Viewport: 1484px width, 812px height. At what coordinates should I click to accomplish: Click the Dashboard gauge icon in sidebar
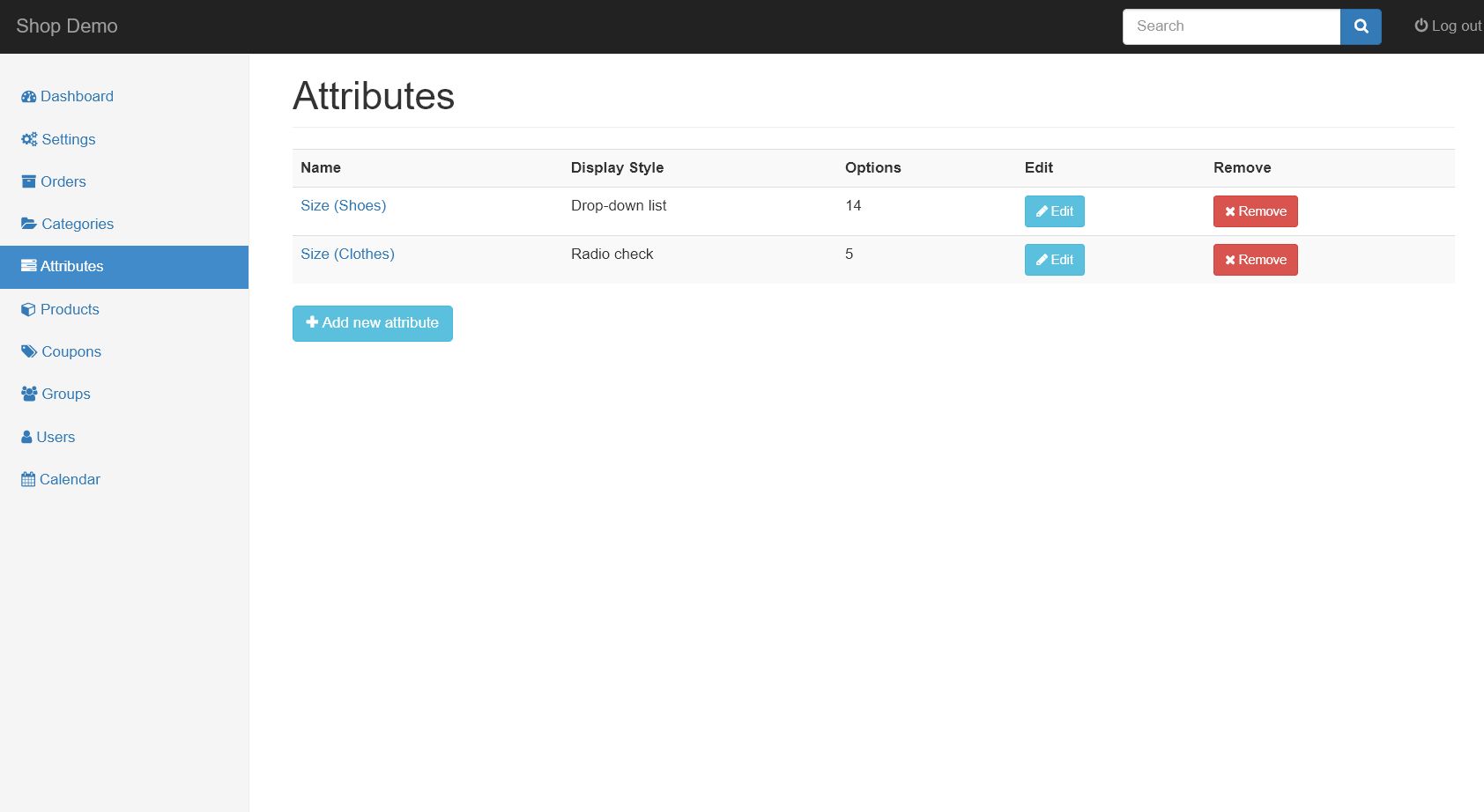(28, 97)
